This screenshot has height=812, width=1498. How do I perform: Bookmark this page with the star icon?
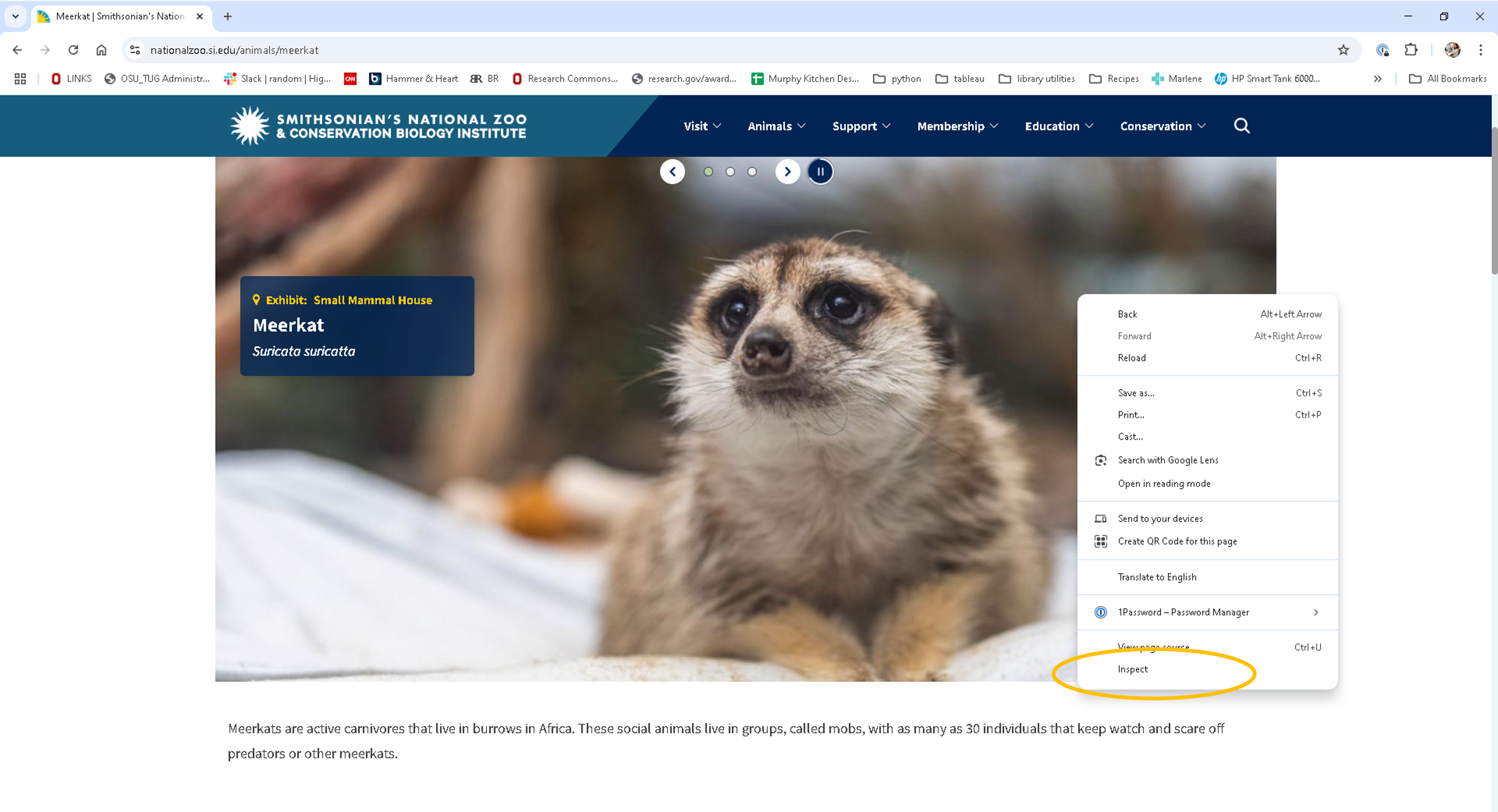[x=1343, y=50]
